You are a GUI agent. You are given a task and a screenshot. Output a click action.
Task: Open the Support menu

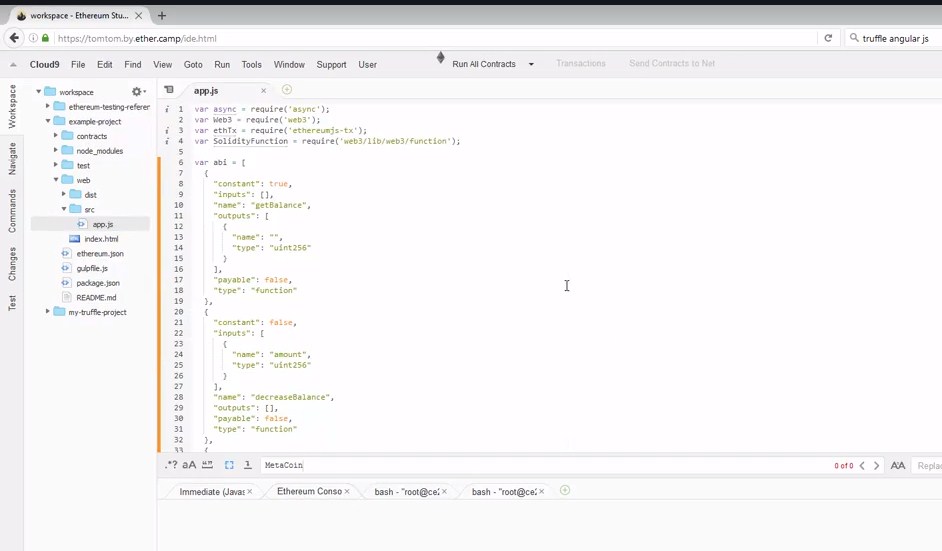tap(331, 64)
